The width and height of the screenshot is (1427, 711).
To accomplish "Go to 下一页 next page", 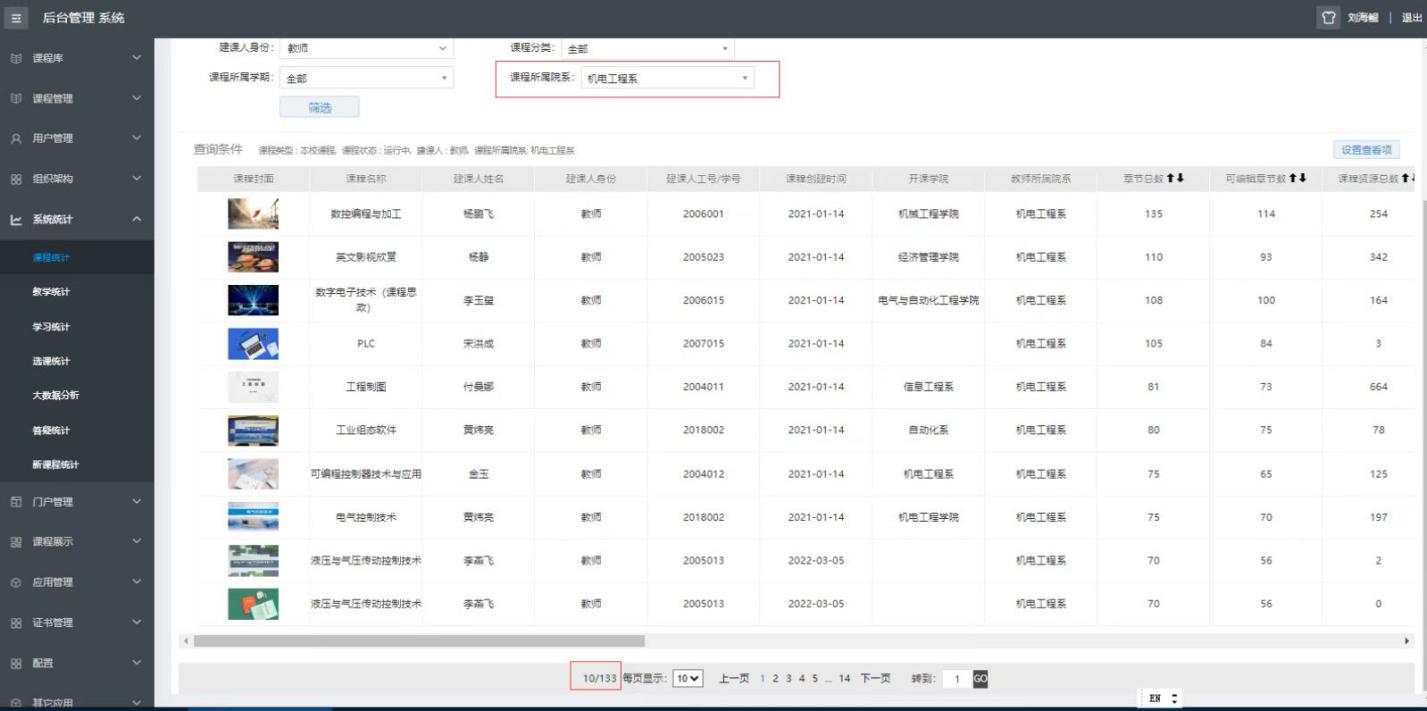I will 875,679.
